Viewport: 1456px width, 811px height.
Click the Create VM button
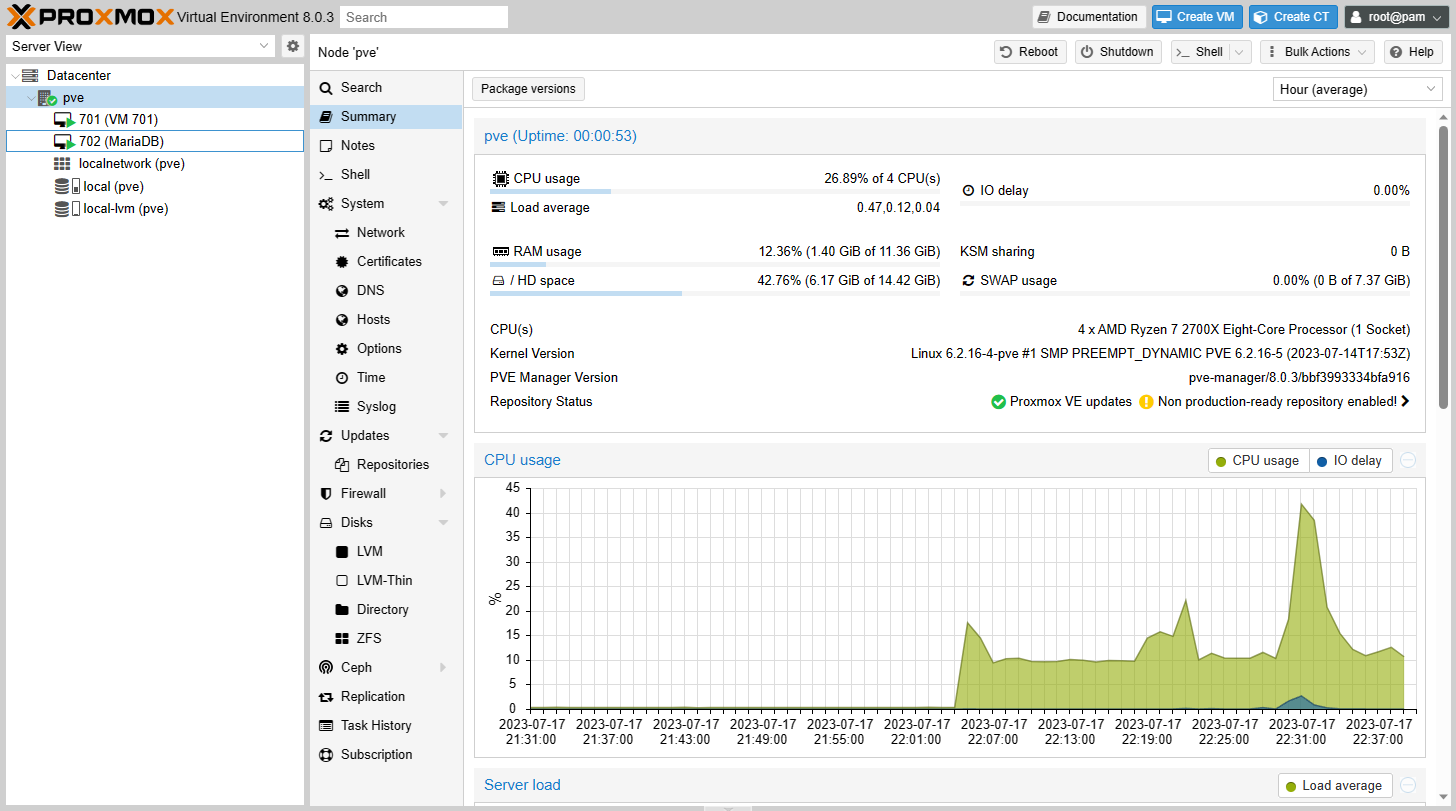click(1196, 17)
